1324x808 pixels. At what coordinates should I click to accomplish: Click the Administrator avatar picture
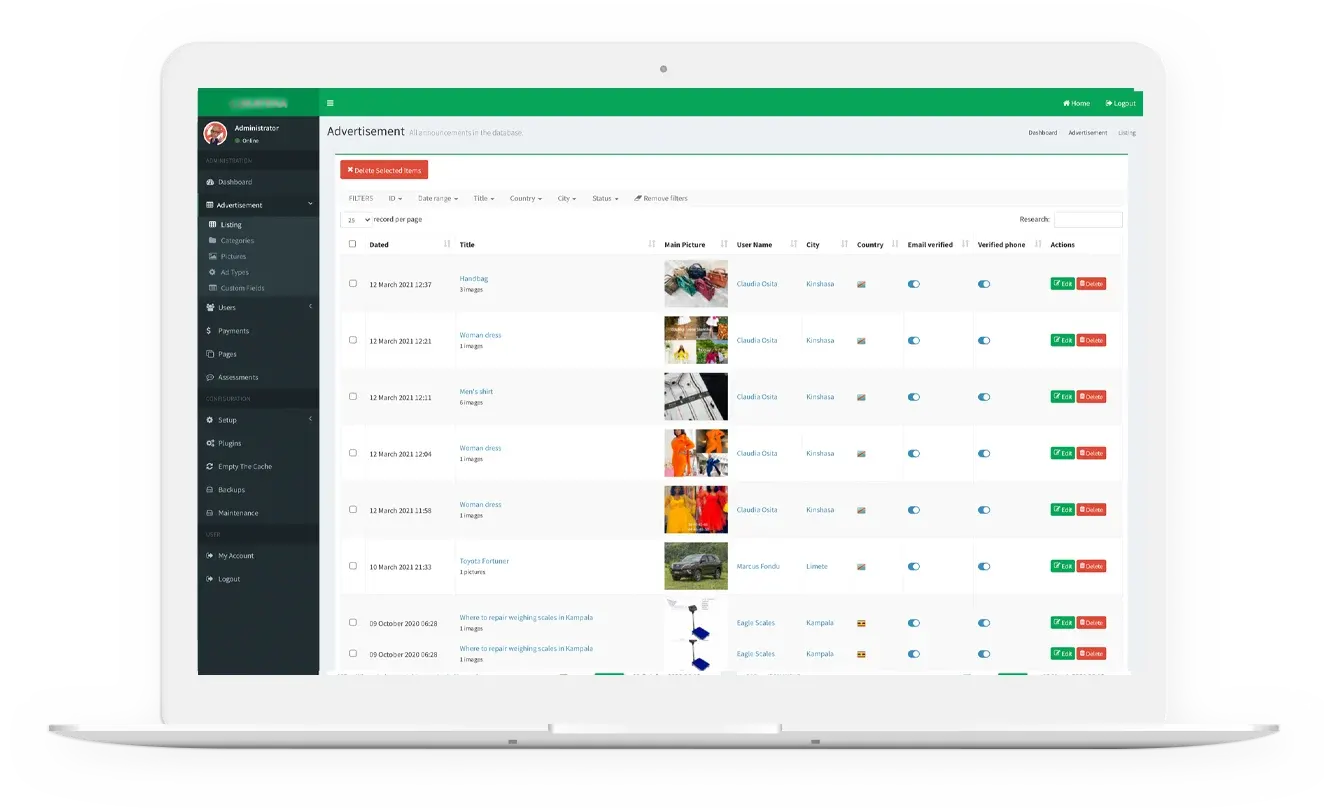[215, 133]
